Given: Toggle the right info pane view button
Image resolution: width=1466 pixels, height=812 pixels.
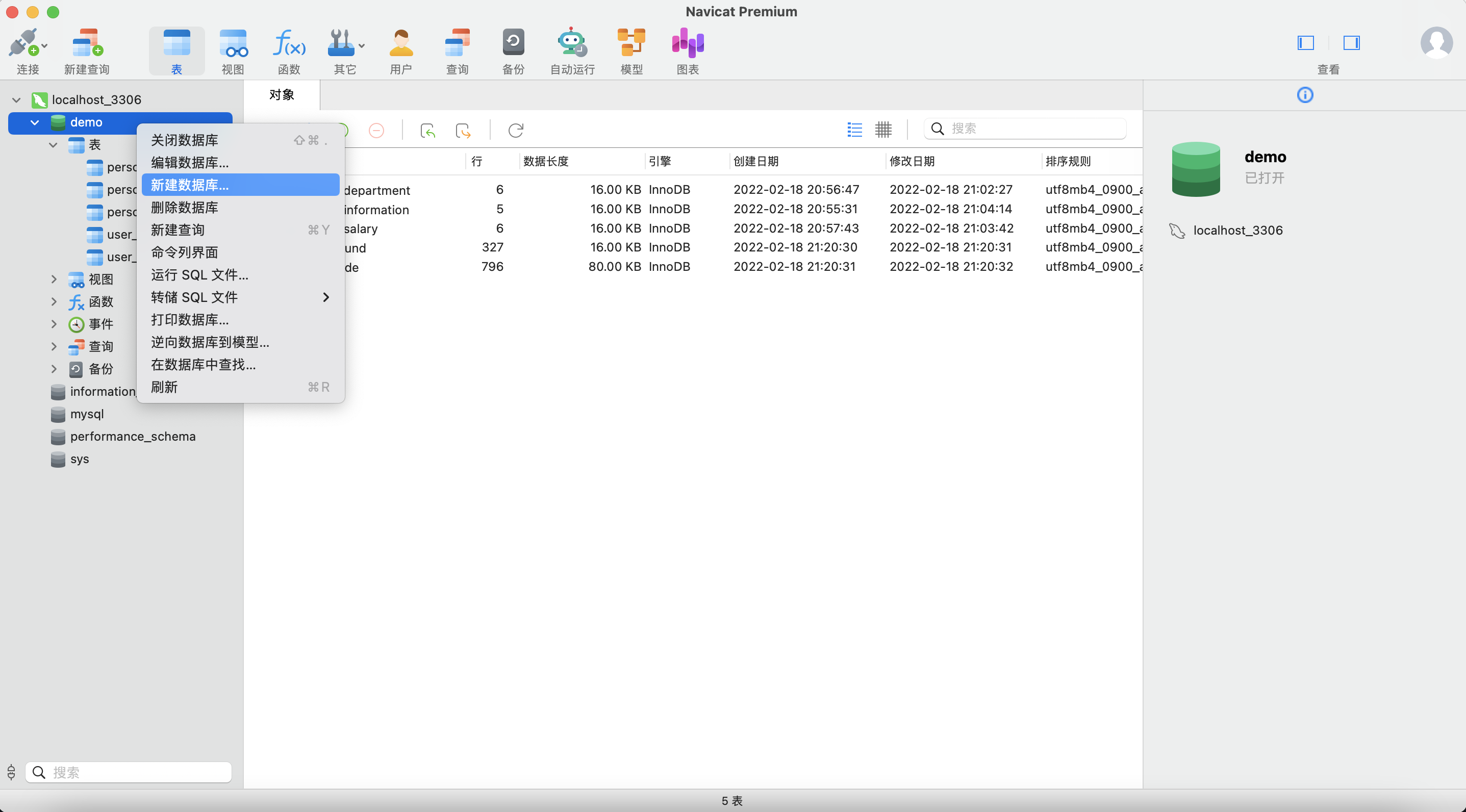Looking at the screenshot, I should tap(1352, 43).
